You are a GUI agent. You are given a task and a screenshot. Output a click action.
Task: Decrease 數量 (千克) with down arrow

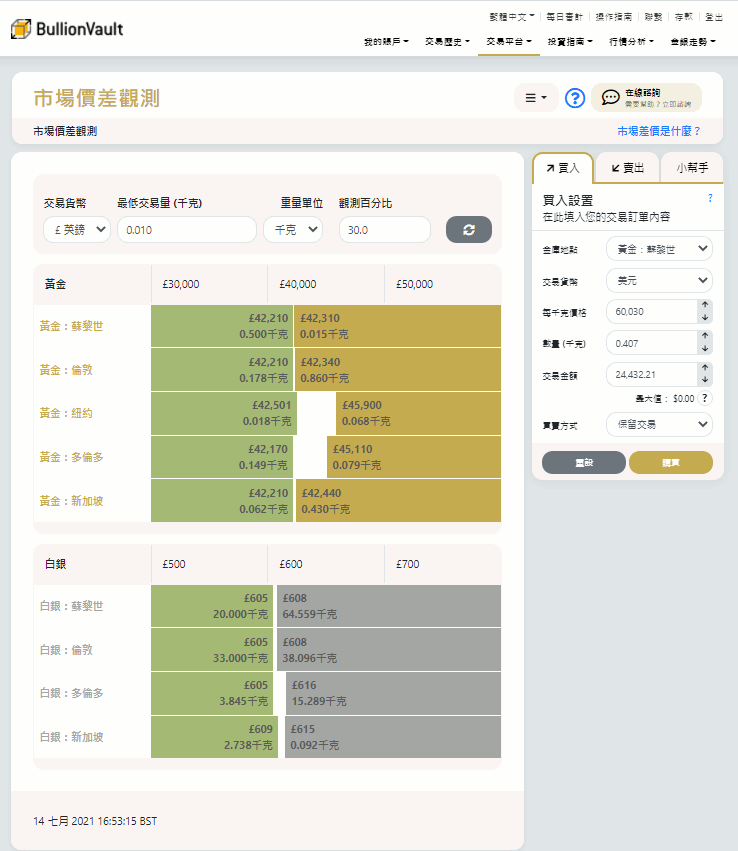tap(705, 349)
